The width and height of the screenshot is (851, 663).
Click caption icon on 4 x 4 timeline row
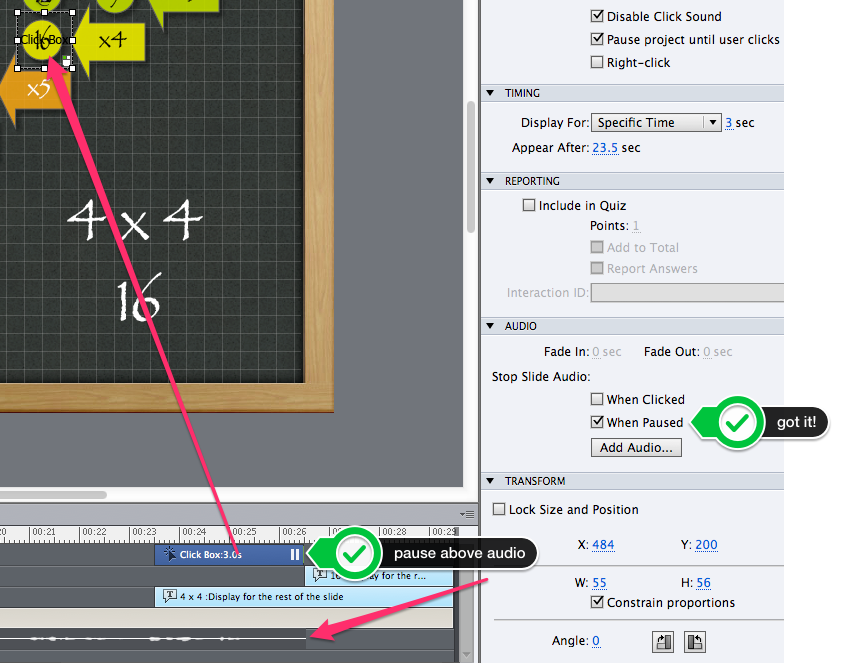[x=170, y=596]
